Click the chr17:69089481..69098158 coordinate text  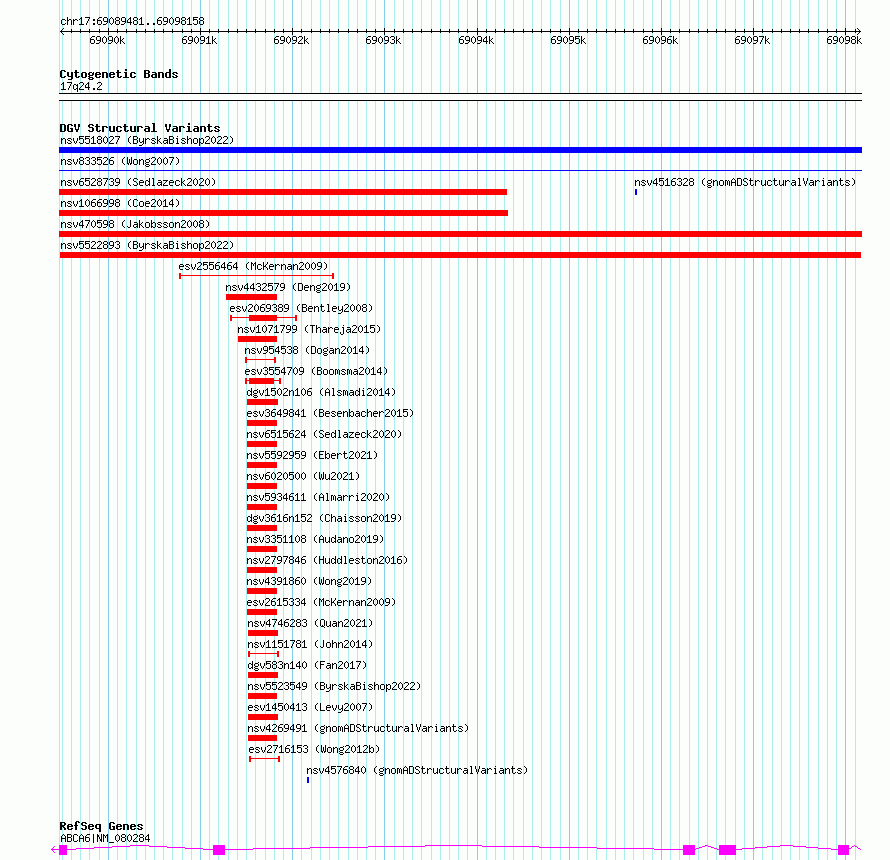click(132, 21)
